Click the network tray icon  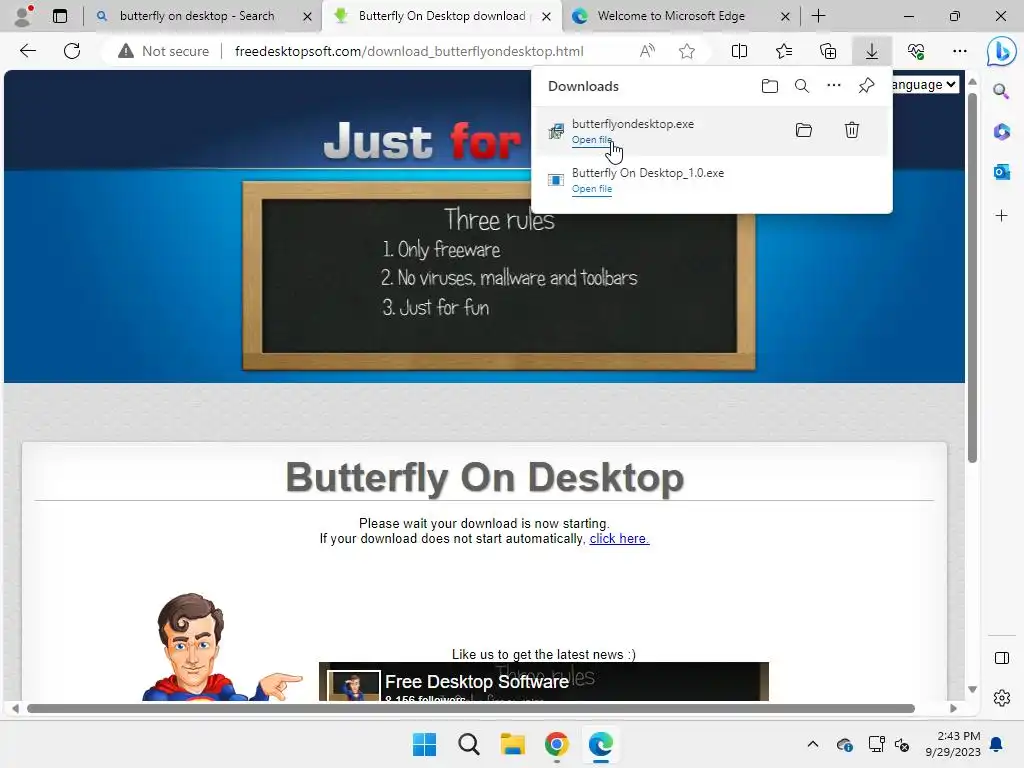(876, 744)
